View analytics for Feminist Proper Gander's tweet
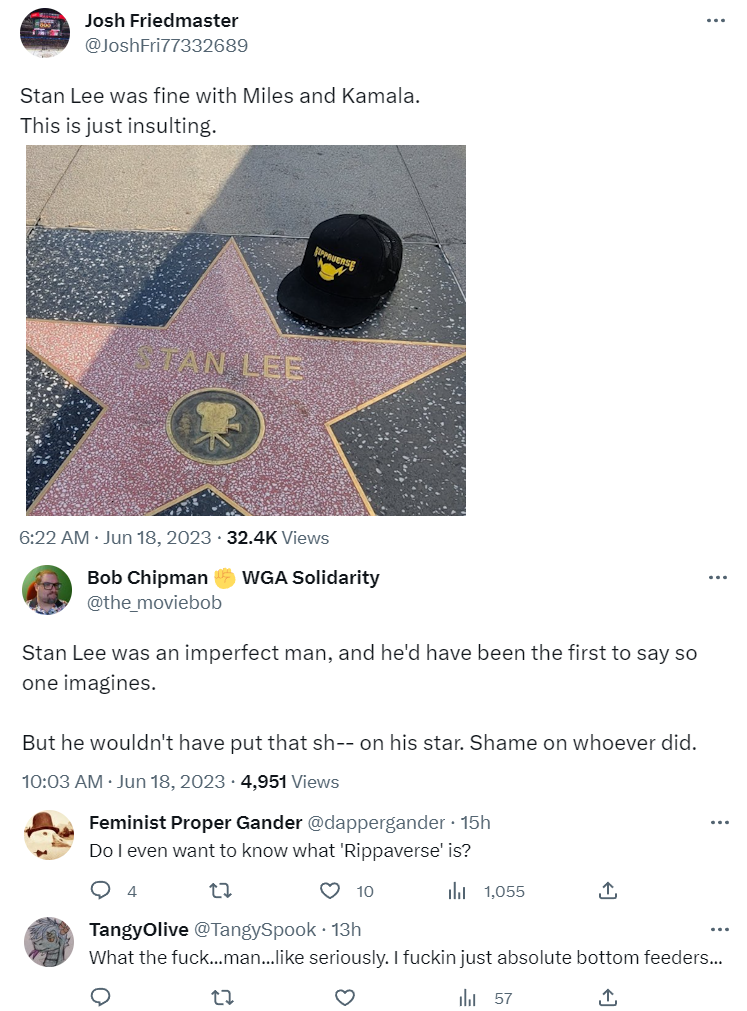747x1011 pixels. coord(458,891)
